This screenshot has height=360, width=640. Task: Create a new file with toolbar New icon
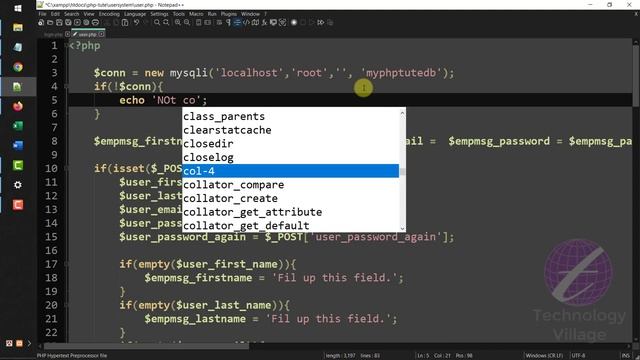coord(40,22)
